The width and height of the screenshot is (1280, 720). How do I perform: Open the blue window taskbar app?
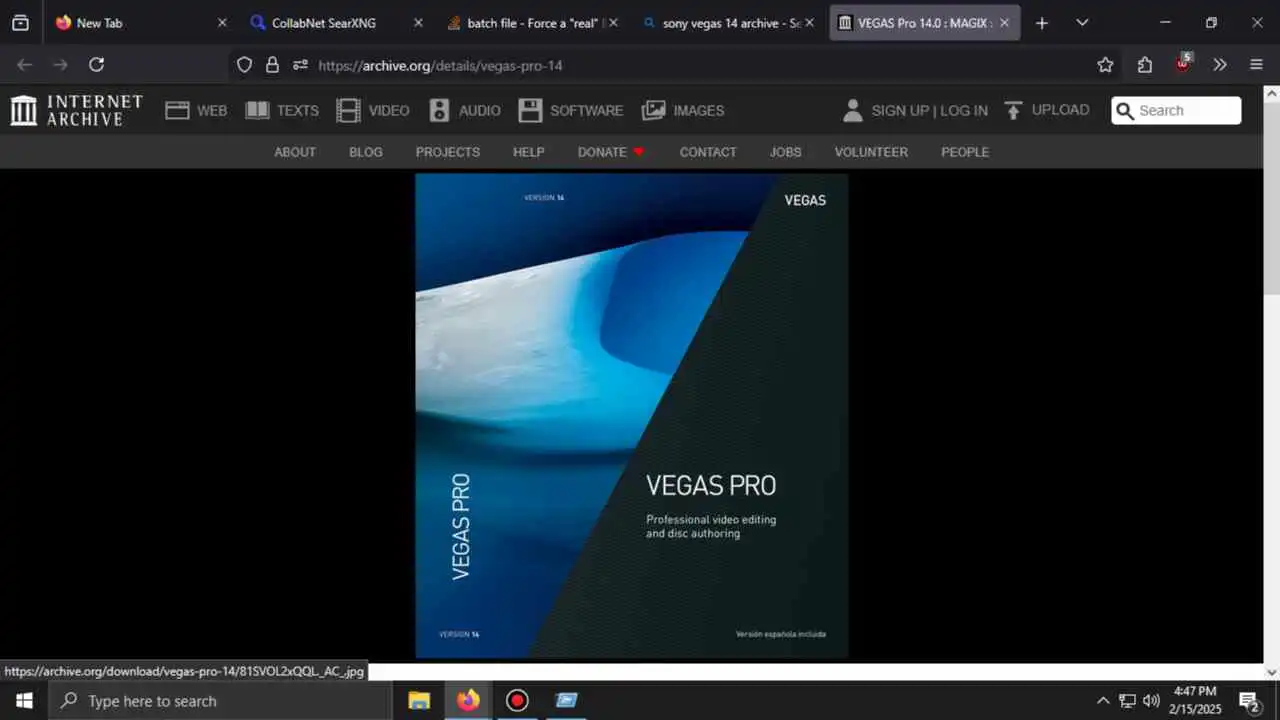566,700
